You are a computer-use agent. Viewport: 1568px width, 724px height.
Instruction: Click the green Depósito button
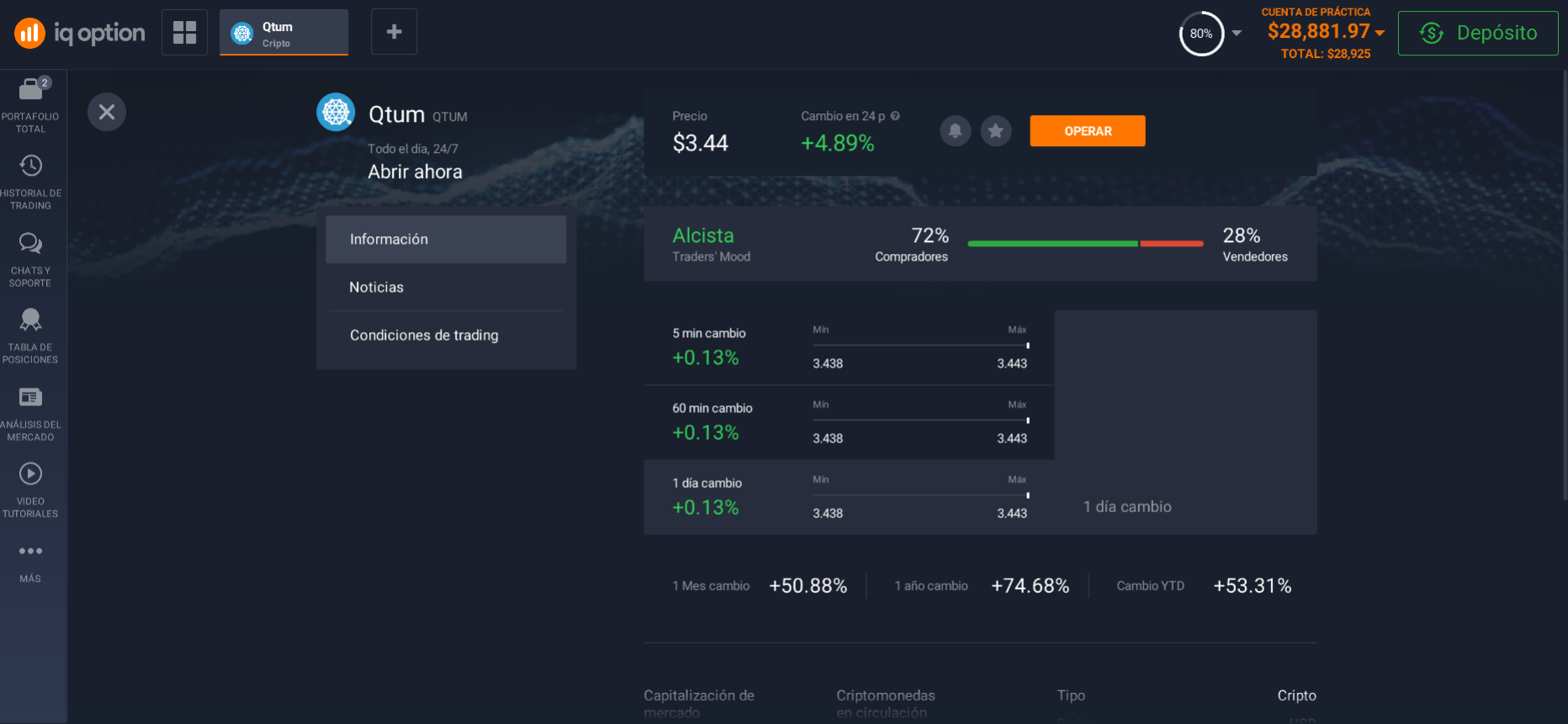(x=1477, y=33)
